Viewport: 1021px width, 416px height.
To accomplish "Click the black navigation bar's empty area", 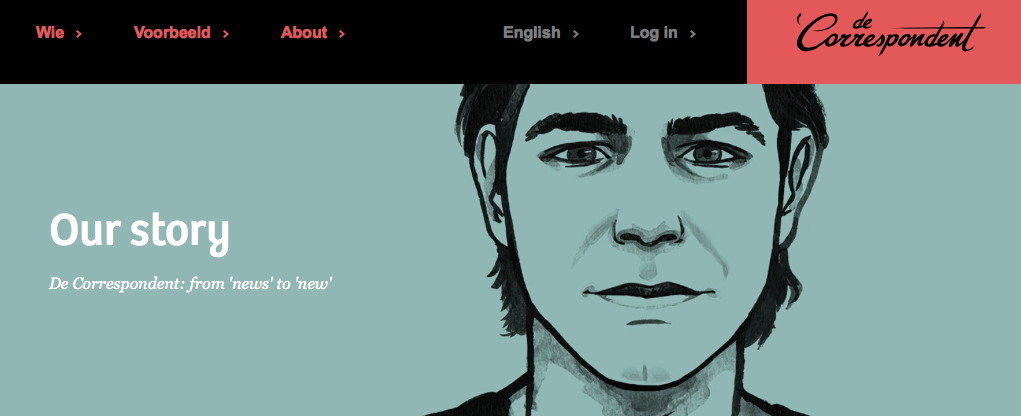I will click(423, 42).
